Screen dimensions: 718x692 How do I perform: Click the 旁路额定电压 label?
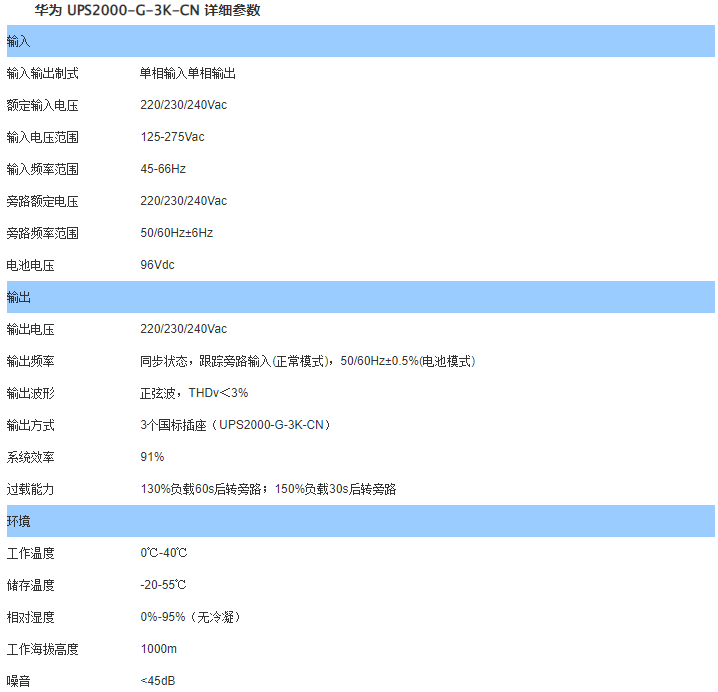[x=42, y=202]
